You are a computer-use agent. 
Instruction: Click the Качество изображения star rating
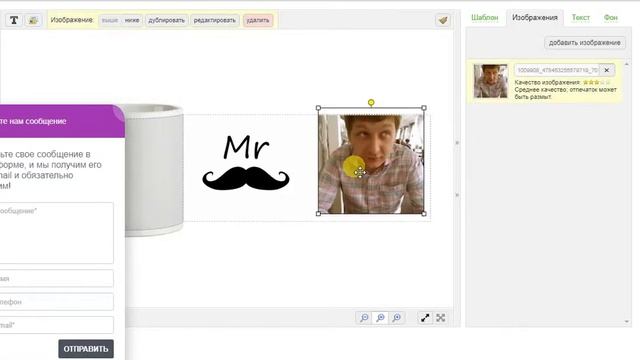(597, 82)
